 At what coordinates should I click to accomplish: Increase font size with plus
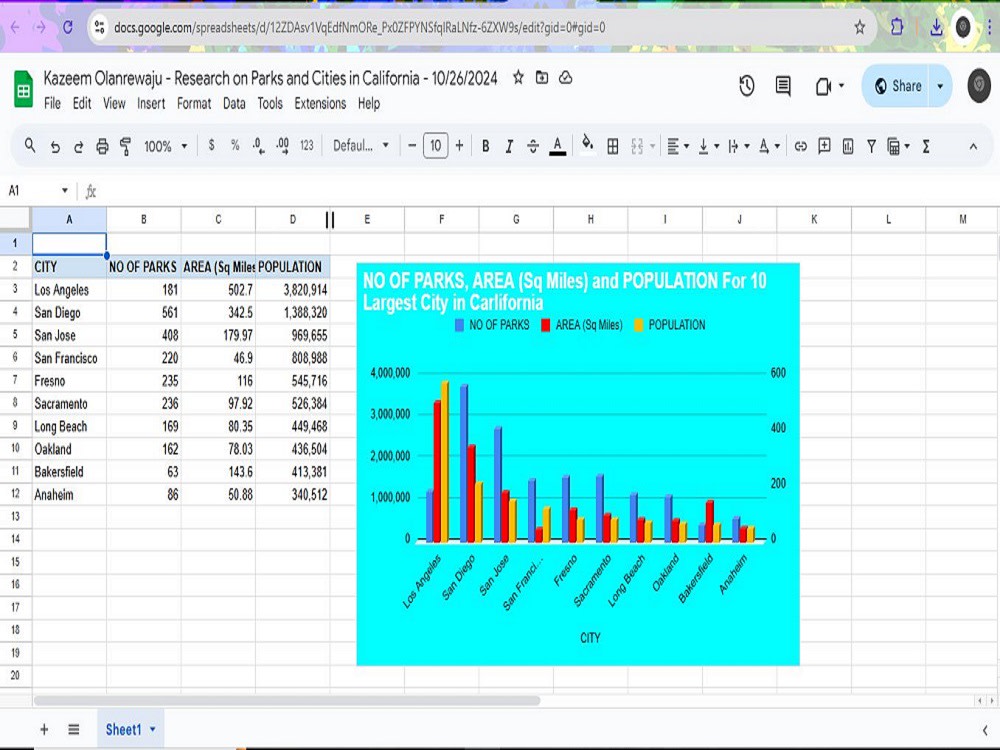click(x=459, y=146)
